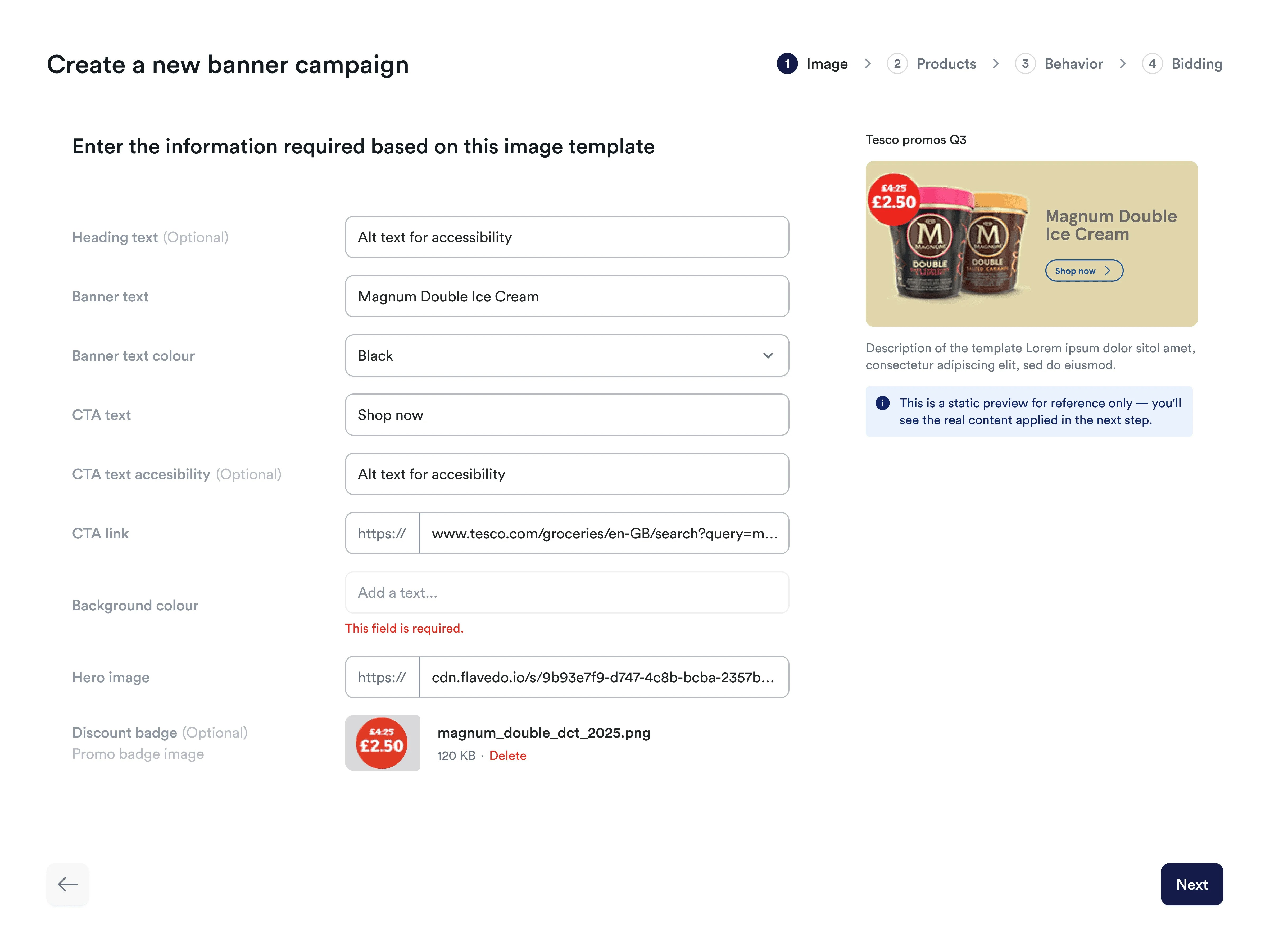Select the Shop now button in the banner preview
The height and width of the screenshot is (952, 1270).
point(1084,270)
